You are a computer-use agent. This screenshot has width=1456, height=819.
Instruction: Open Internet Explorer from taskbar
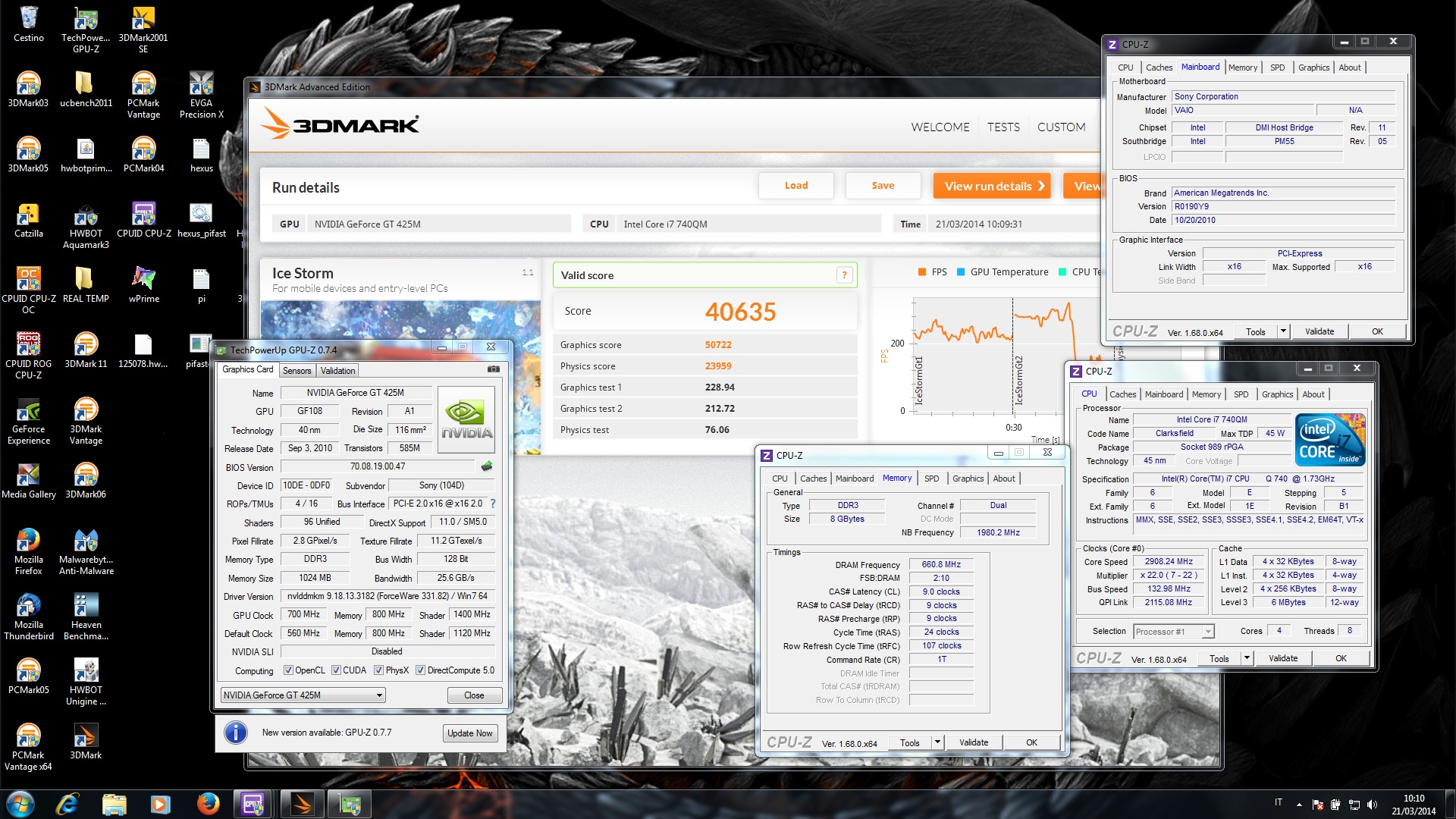67,804
